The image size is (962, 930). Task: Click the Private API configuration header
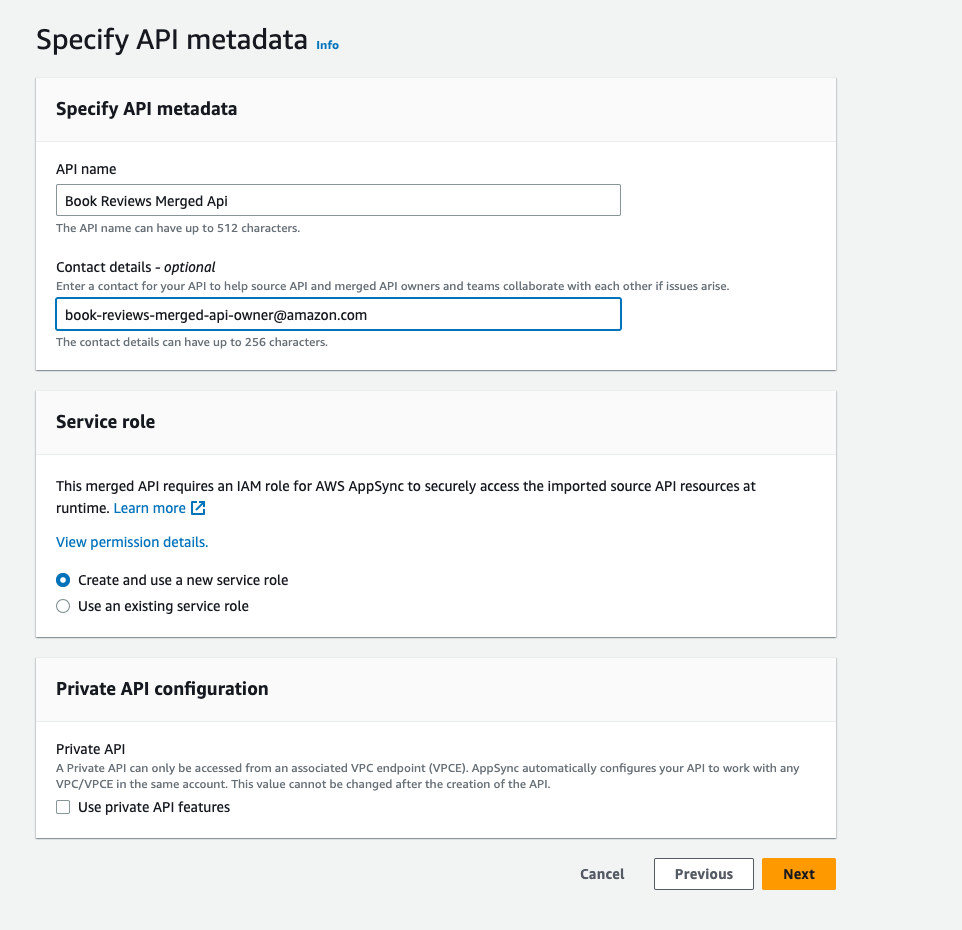(162, 688)
